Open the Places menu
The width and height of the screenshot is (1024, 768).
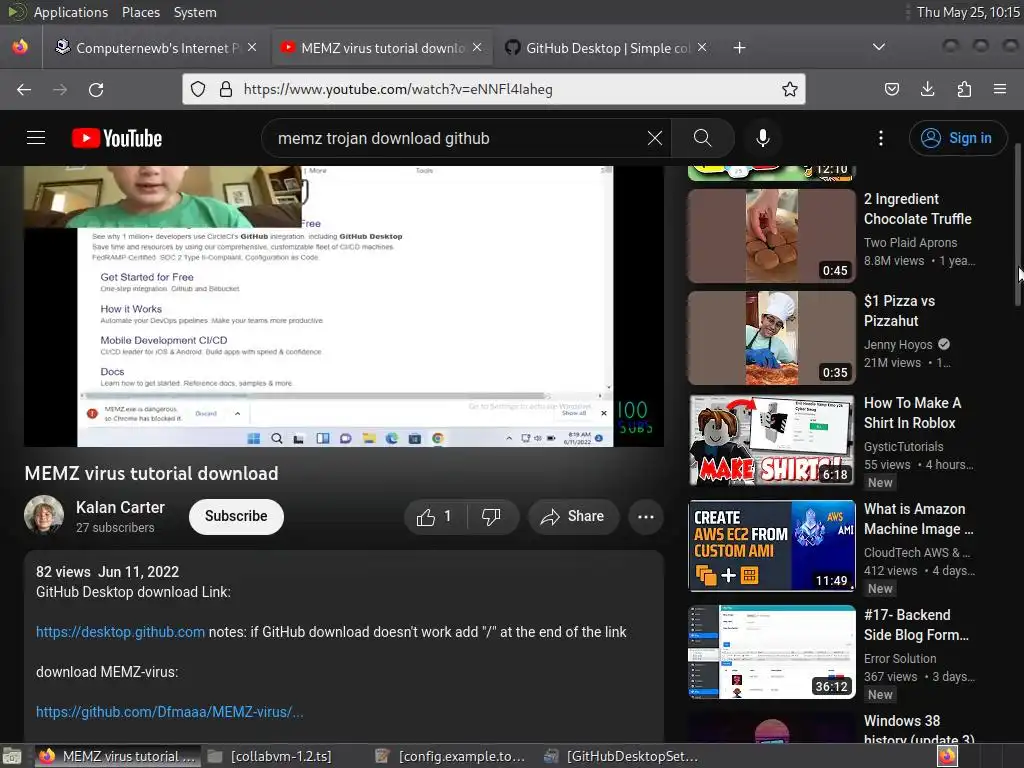140,12
